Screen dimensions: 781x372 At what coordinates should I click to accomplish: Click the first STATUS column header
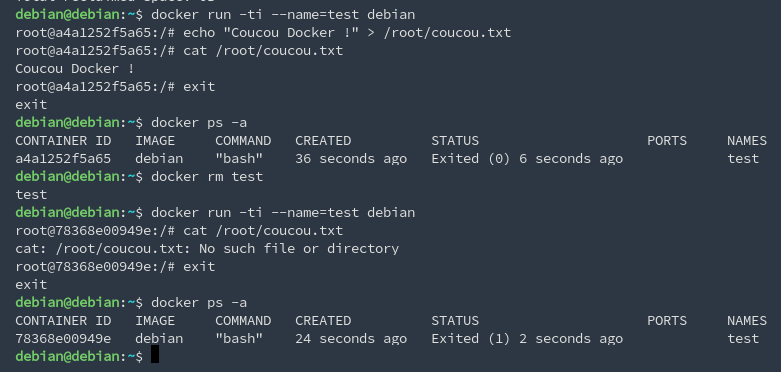455,141
